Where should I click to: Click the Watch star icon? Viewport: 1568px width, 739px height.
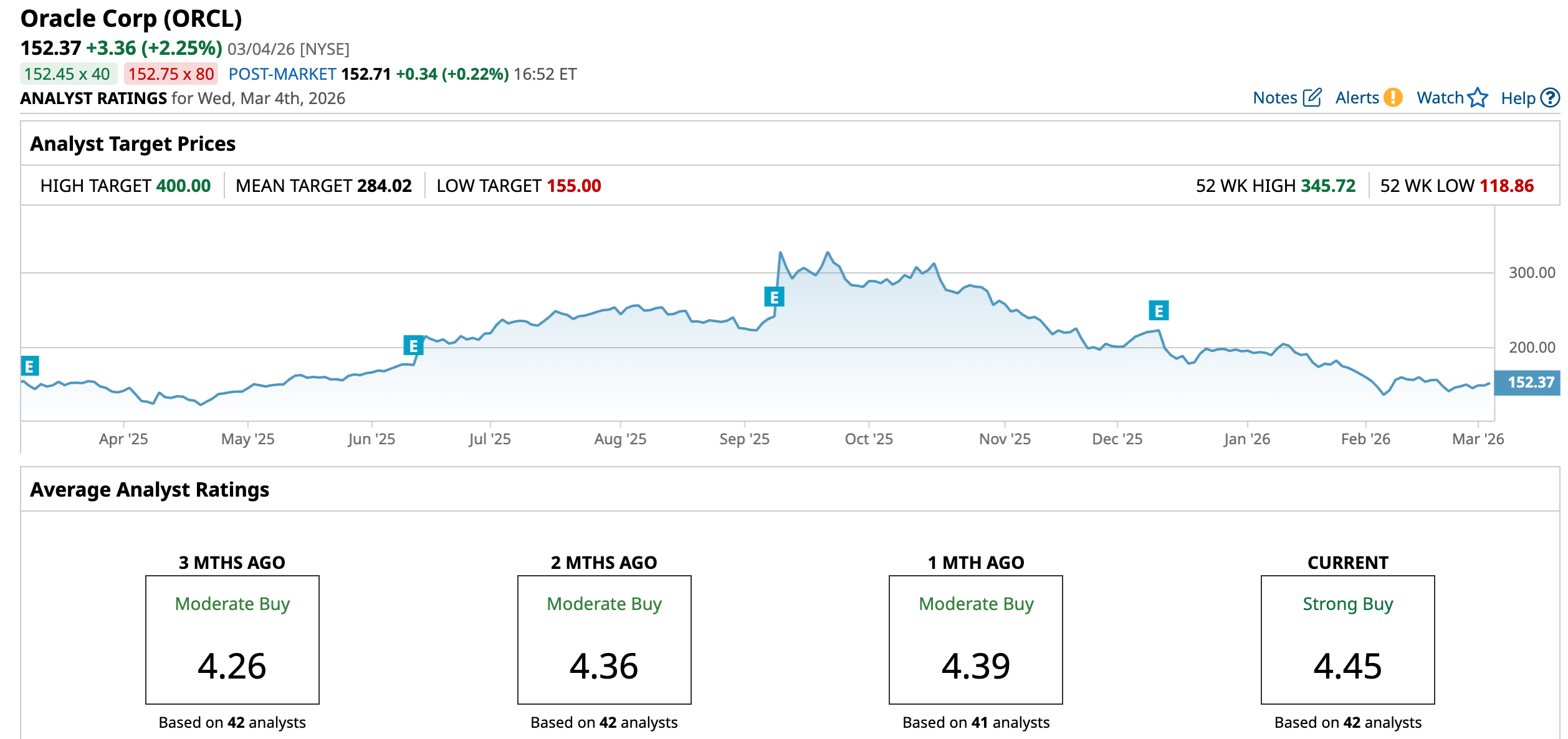1478,98
